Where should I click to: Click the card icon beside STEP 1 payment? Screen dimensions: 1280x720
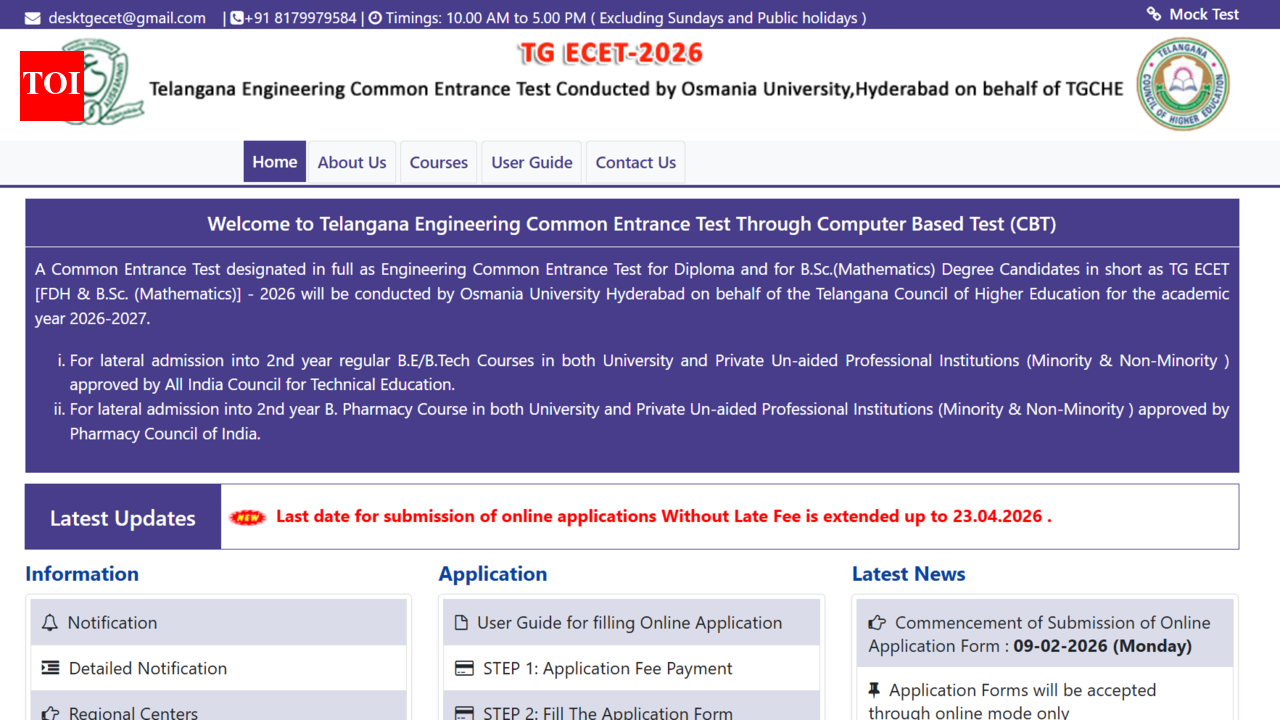(464, 668)
